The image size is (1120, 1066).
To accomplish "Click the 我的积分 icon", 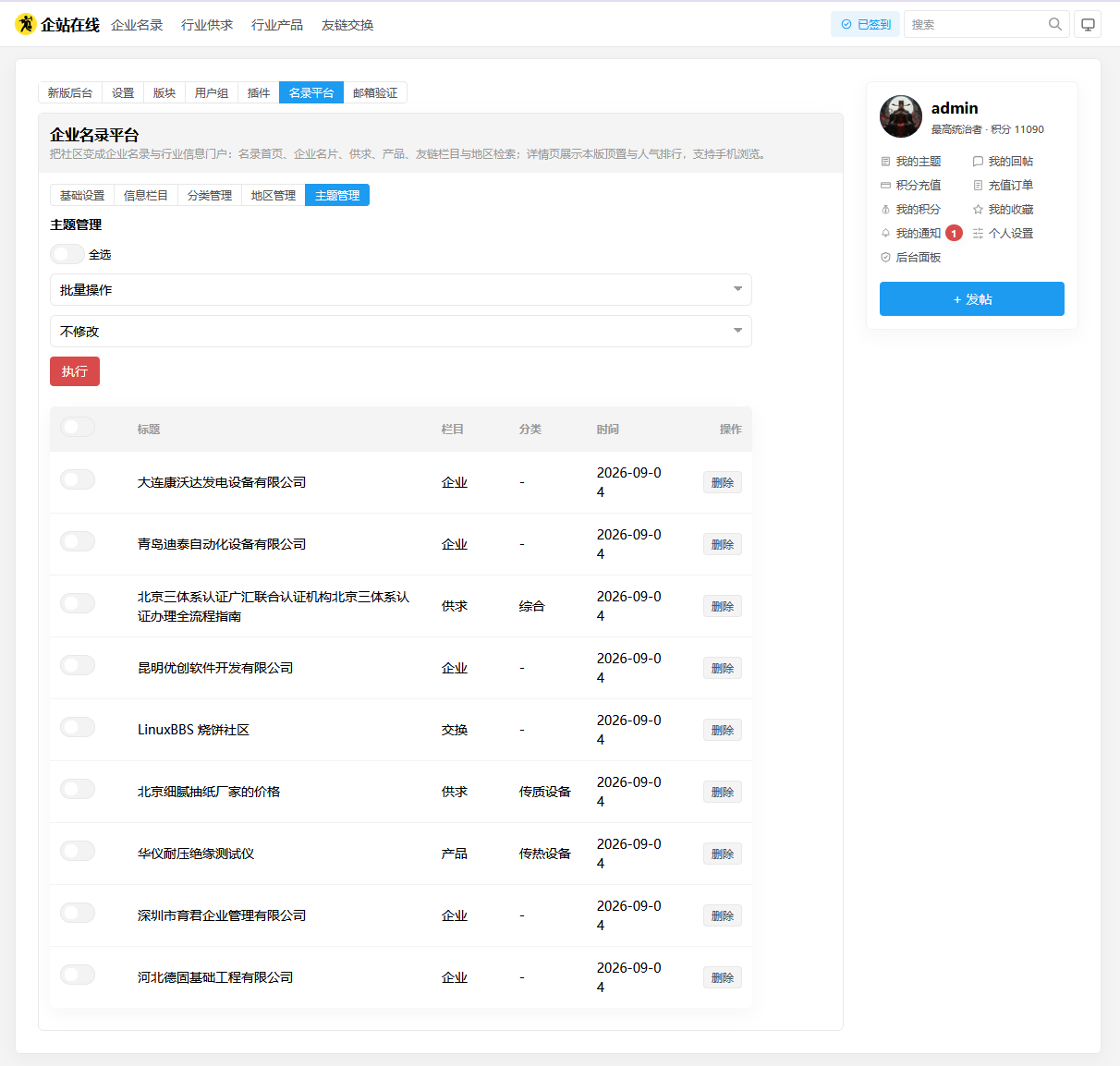I will coord(885,210).
